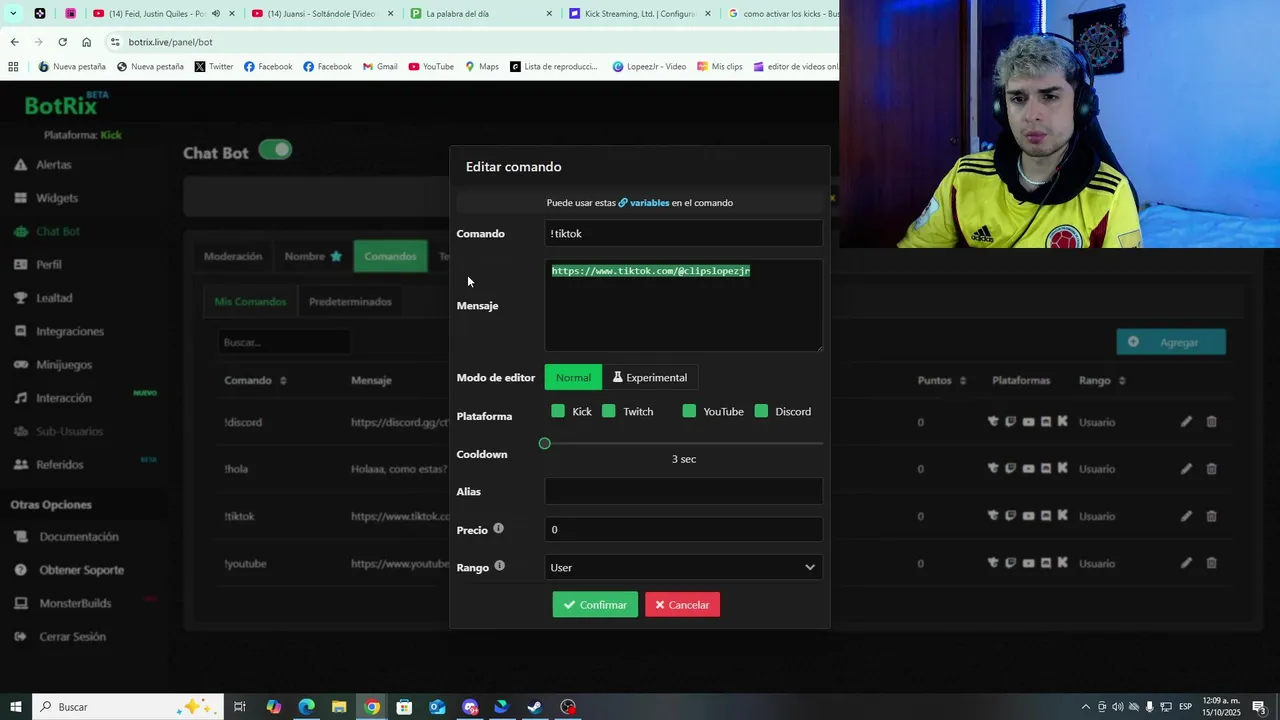Delete the !tiktok command with trash icon

1211,516
